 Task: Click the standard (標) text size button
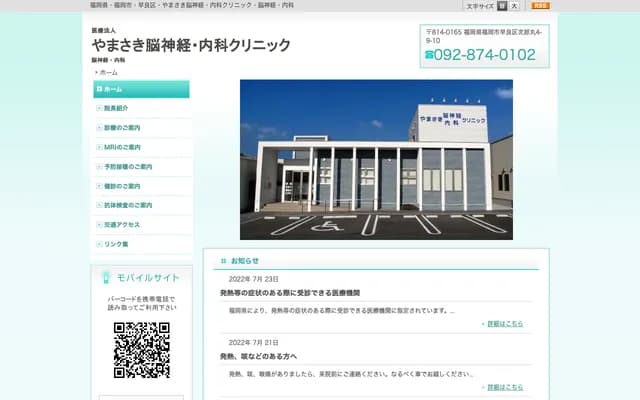502,6
